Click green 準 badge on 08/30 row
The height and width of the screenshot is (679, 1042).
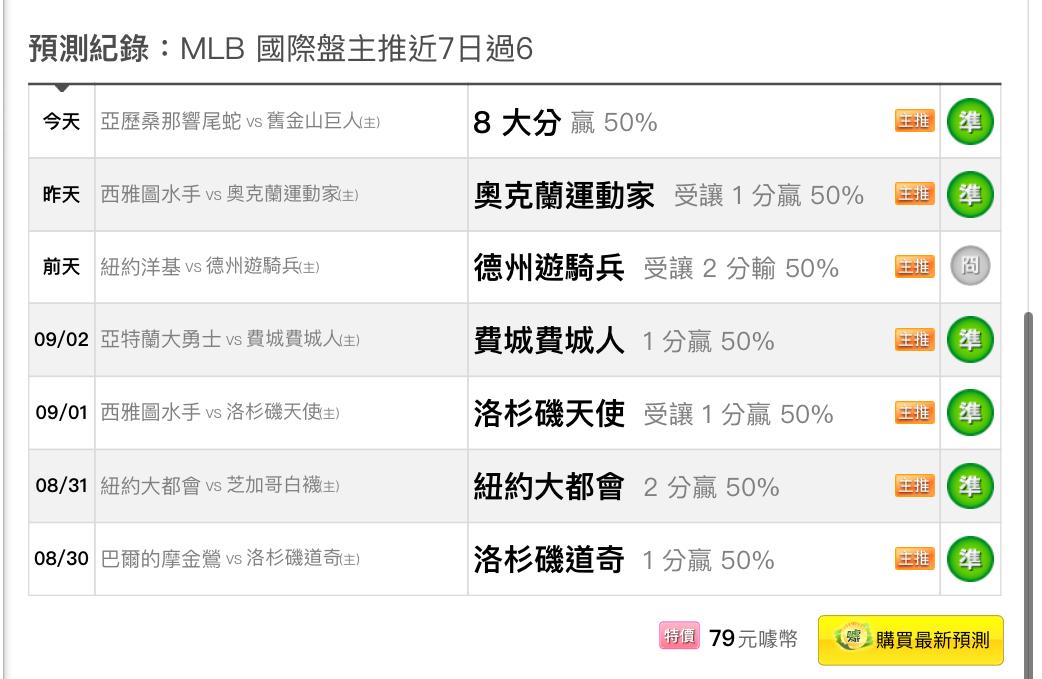pyautogui.click(x=970, y=559)
